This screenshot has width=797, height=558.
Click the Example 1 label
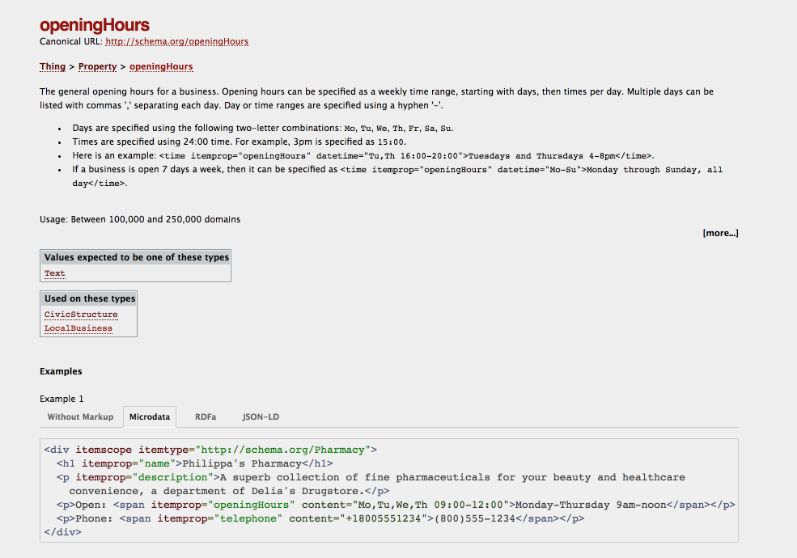tap(62, 398)
